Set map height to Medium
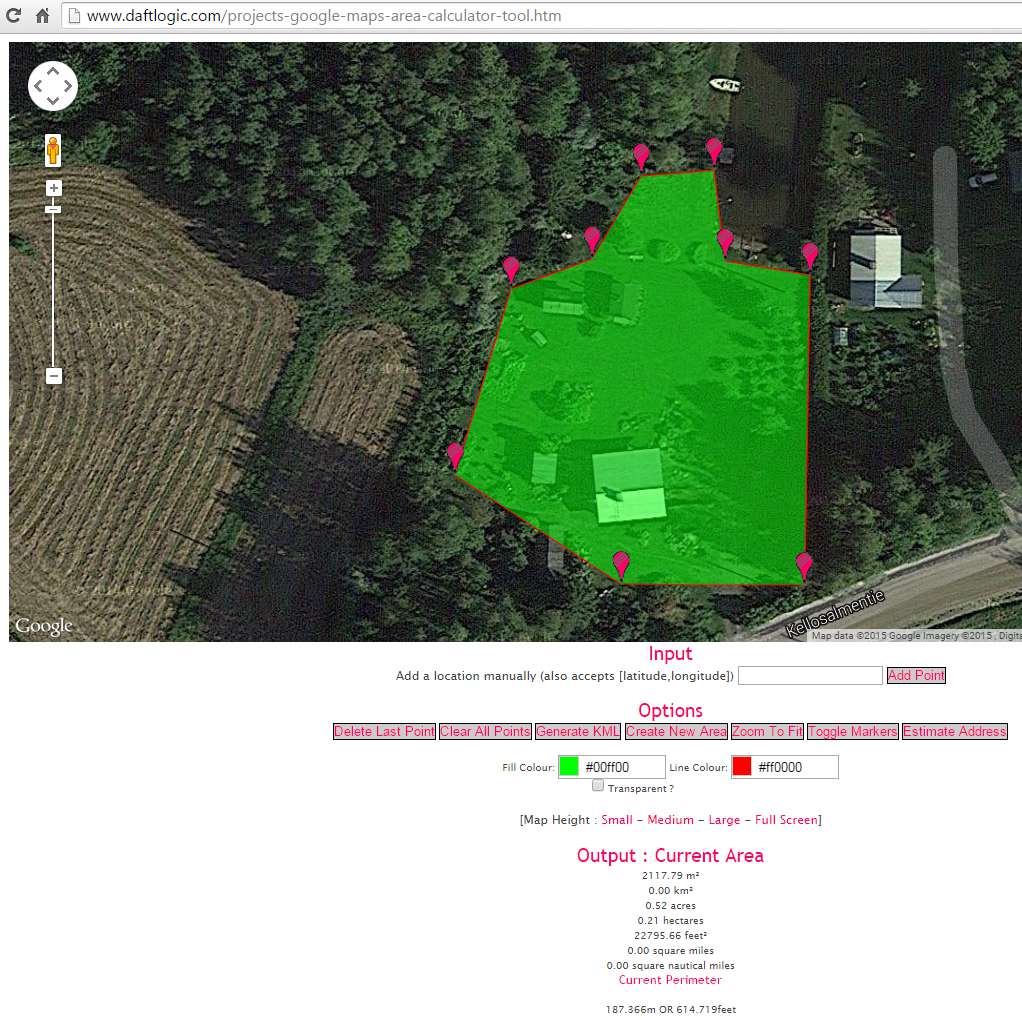Screen dimensions: 1022x1020 coord(670,820)
